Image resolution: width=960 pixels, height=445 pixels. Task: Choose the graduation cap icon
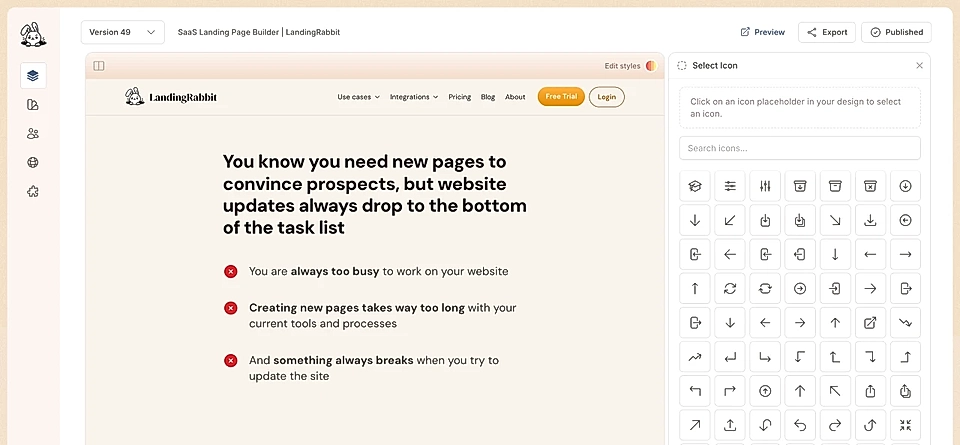[695, 186]
